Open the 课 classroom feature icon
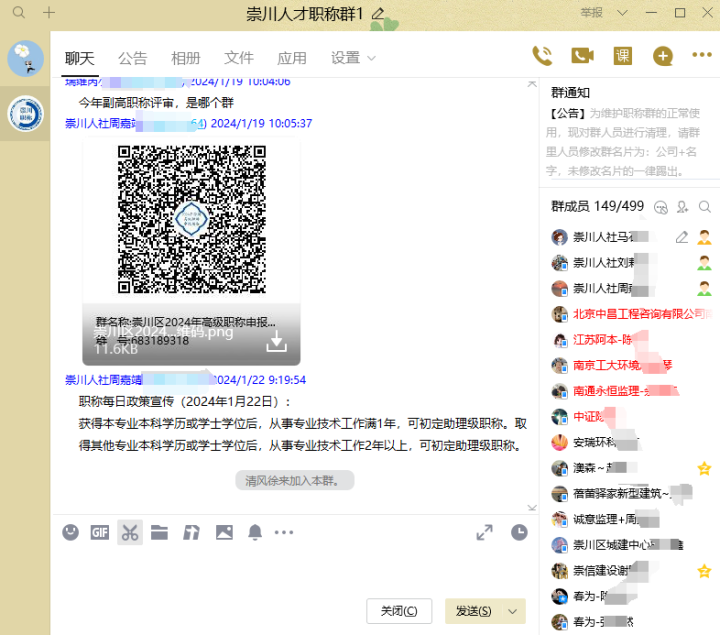This screenshot has height=635, width=720. (622, 56)
